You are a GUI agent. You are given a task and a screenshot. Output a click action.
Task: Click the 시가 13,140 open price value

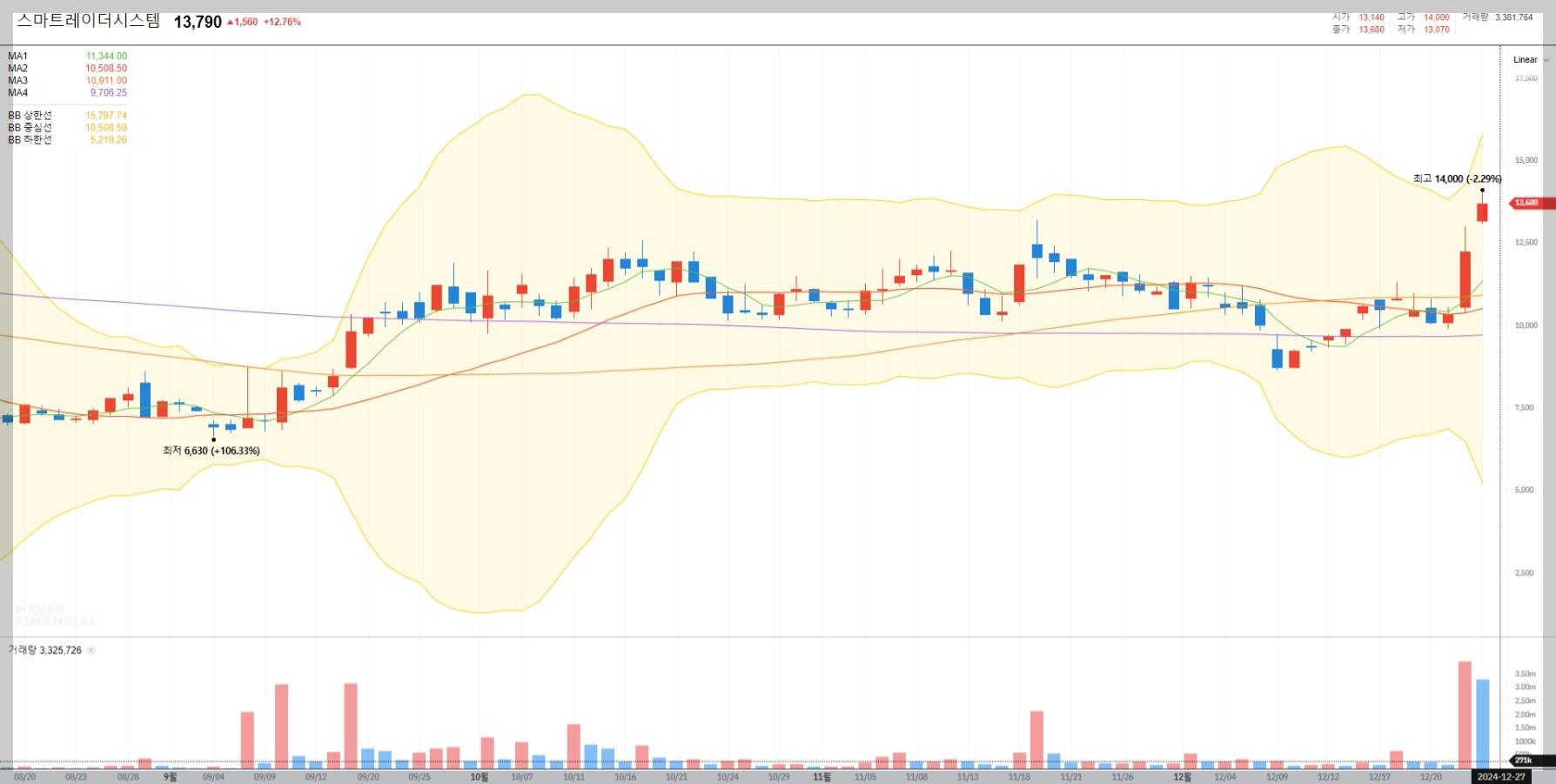click(x=1372, y=17)
